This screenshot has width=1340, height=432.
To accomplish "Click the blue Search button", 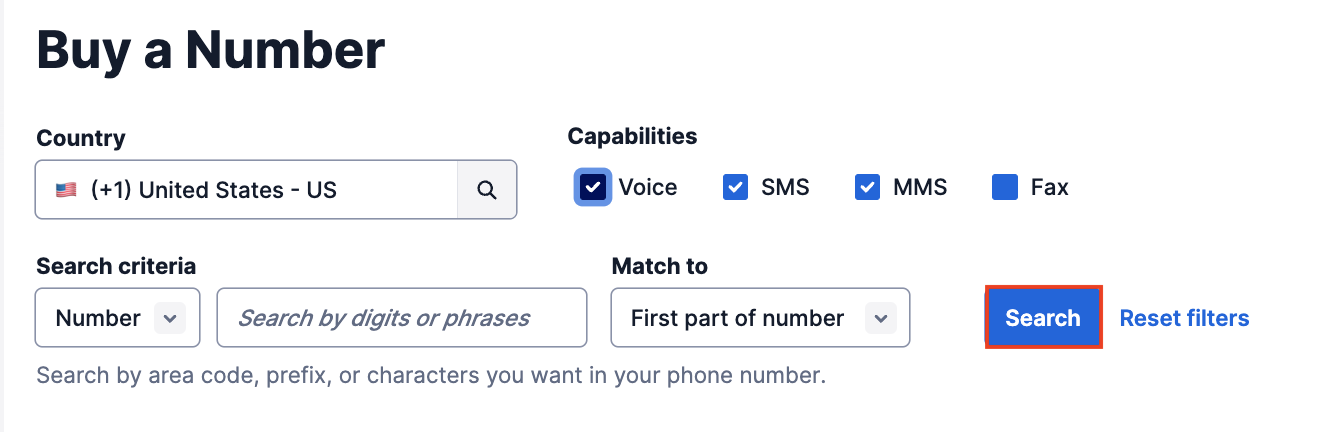I will (1043, 318).
